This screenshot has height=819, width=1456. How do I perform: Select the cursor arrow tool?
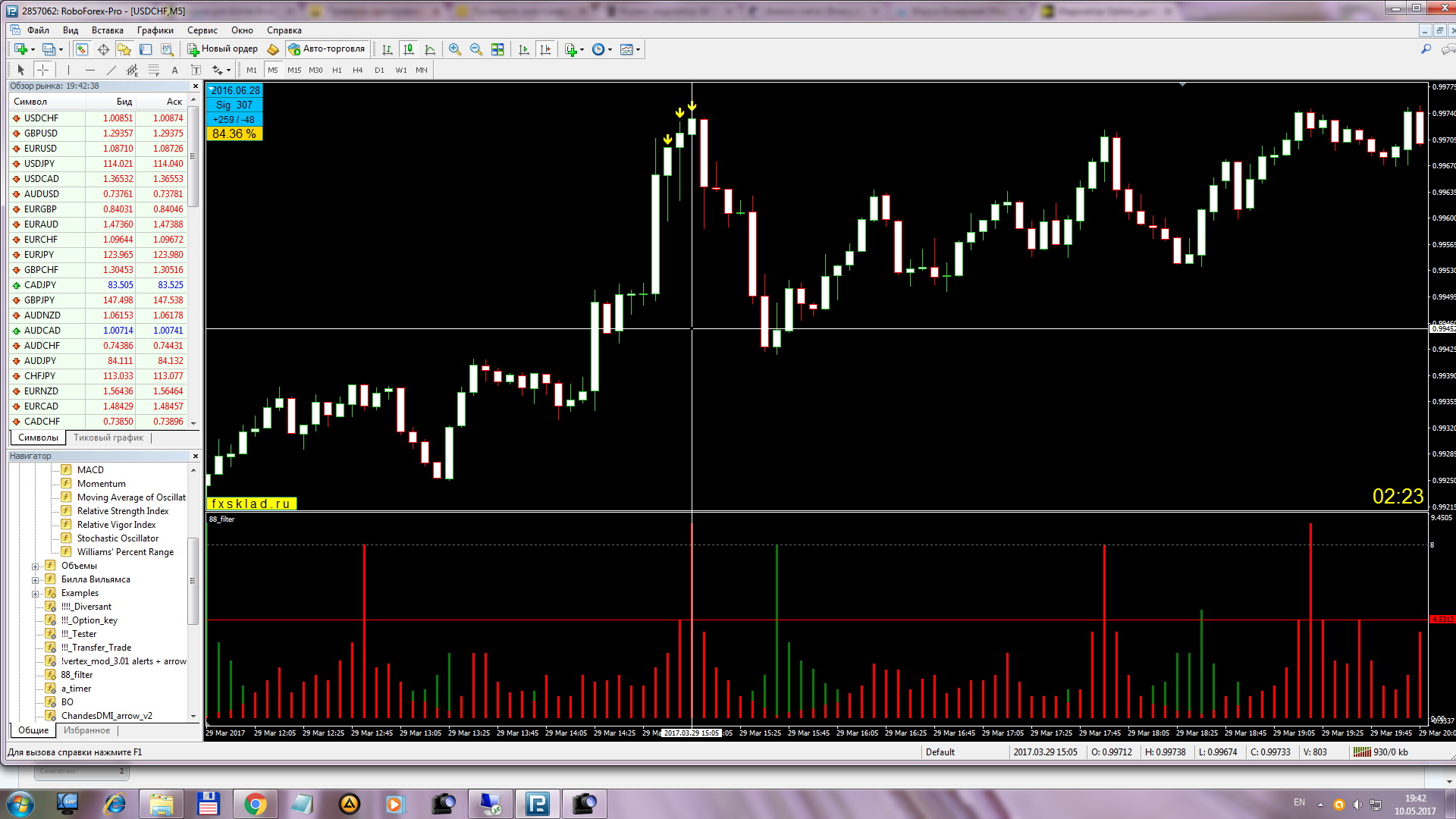(21, 70)
